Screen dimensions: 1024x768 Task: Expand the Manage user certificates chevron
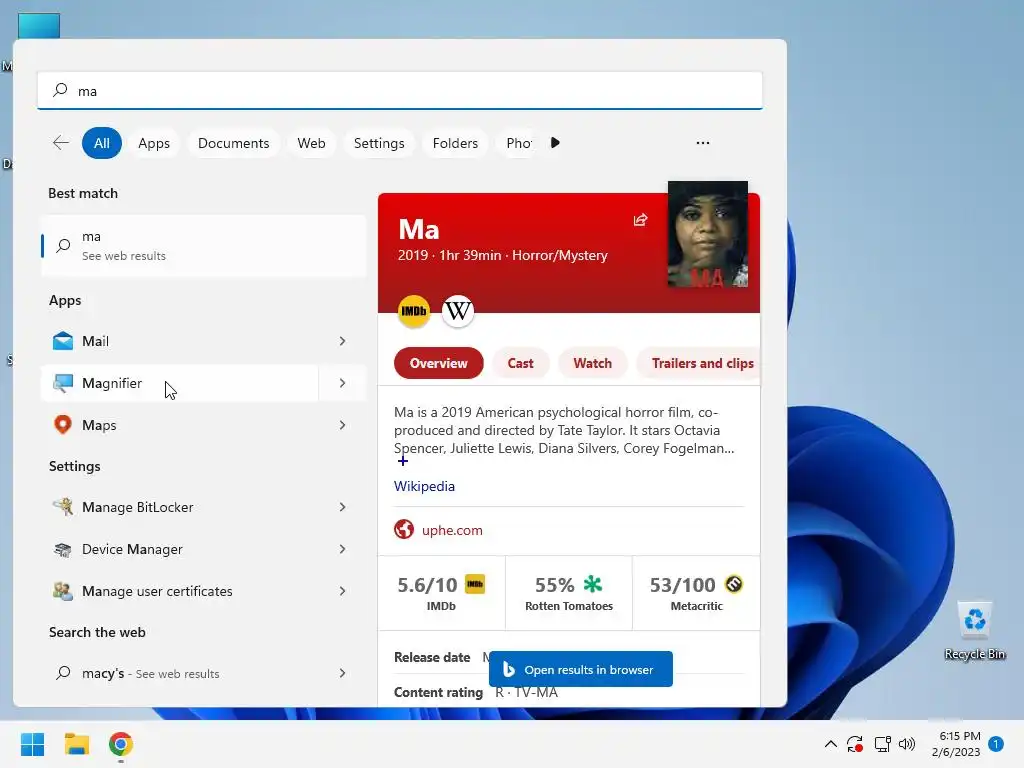coord(342,591)
